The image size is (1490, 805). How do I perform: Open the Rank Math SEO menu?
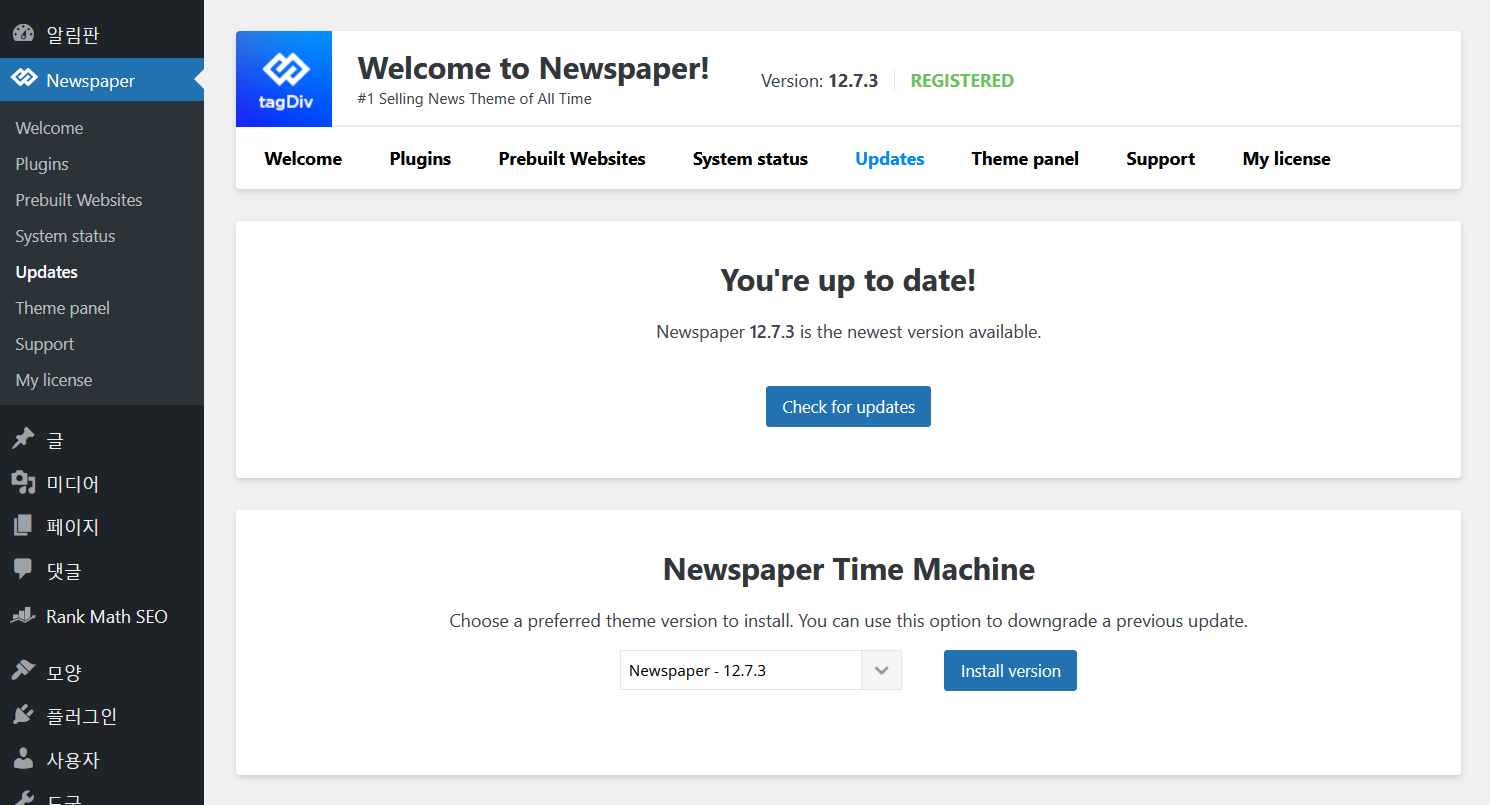click(102, 616)
